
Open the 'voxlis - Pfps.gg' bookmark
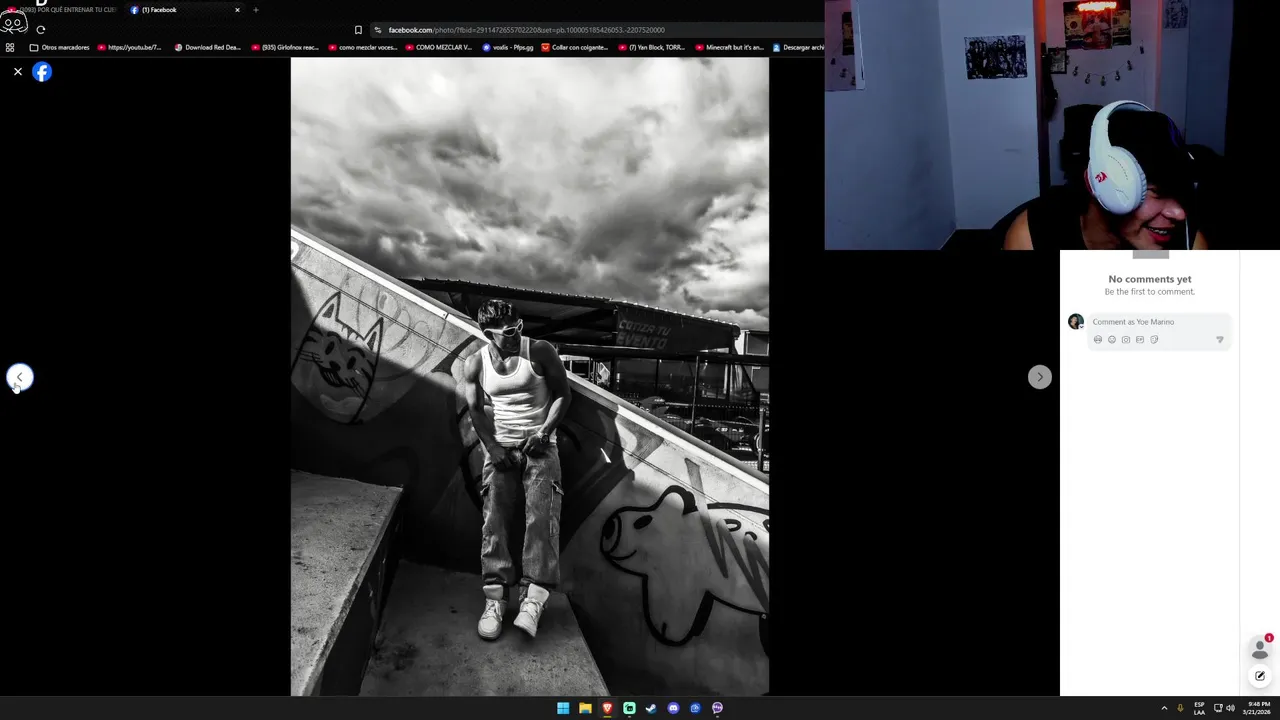pos(508,47)
